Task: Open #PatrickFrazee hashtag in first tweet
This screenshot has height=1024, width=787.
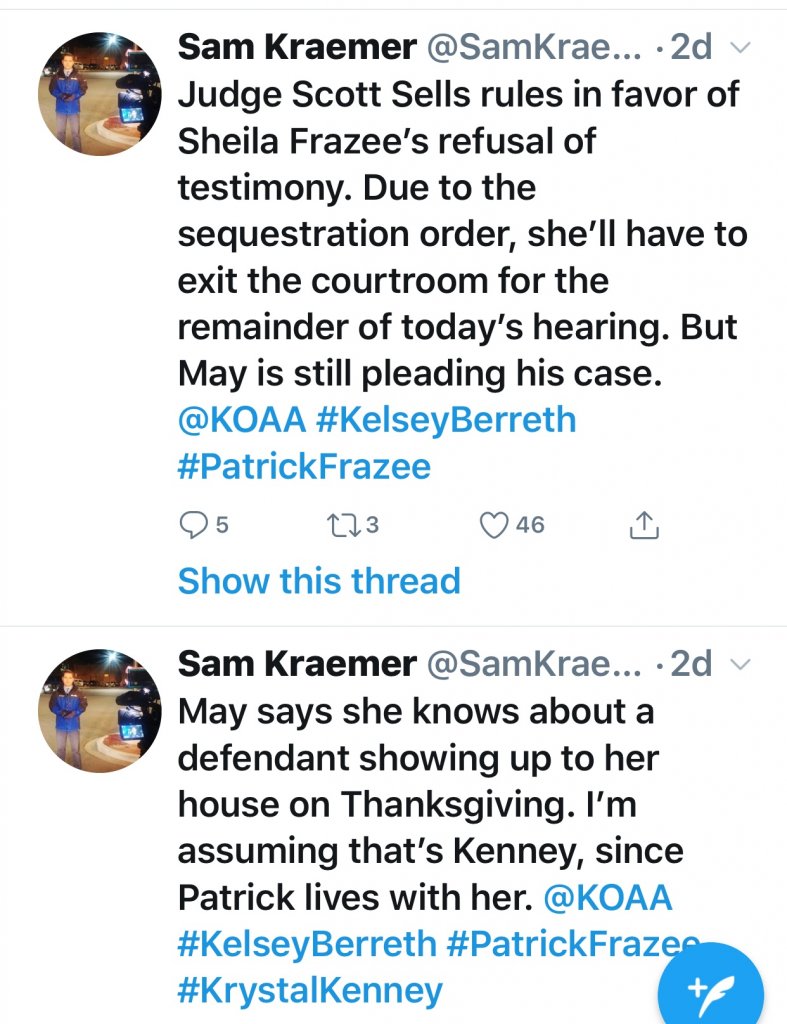Action: (304, 466)
